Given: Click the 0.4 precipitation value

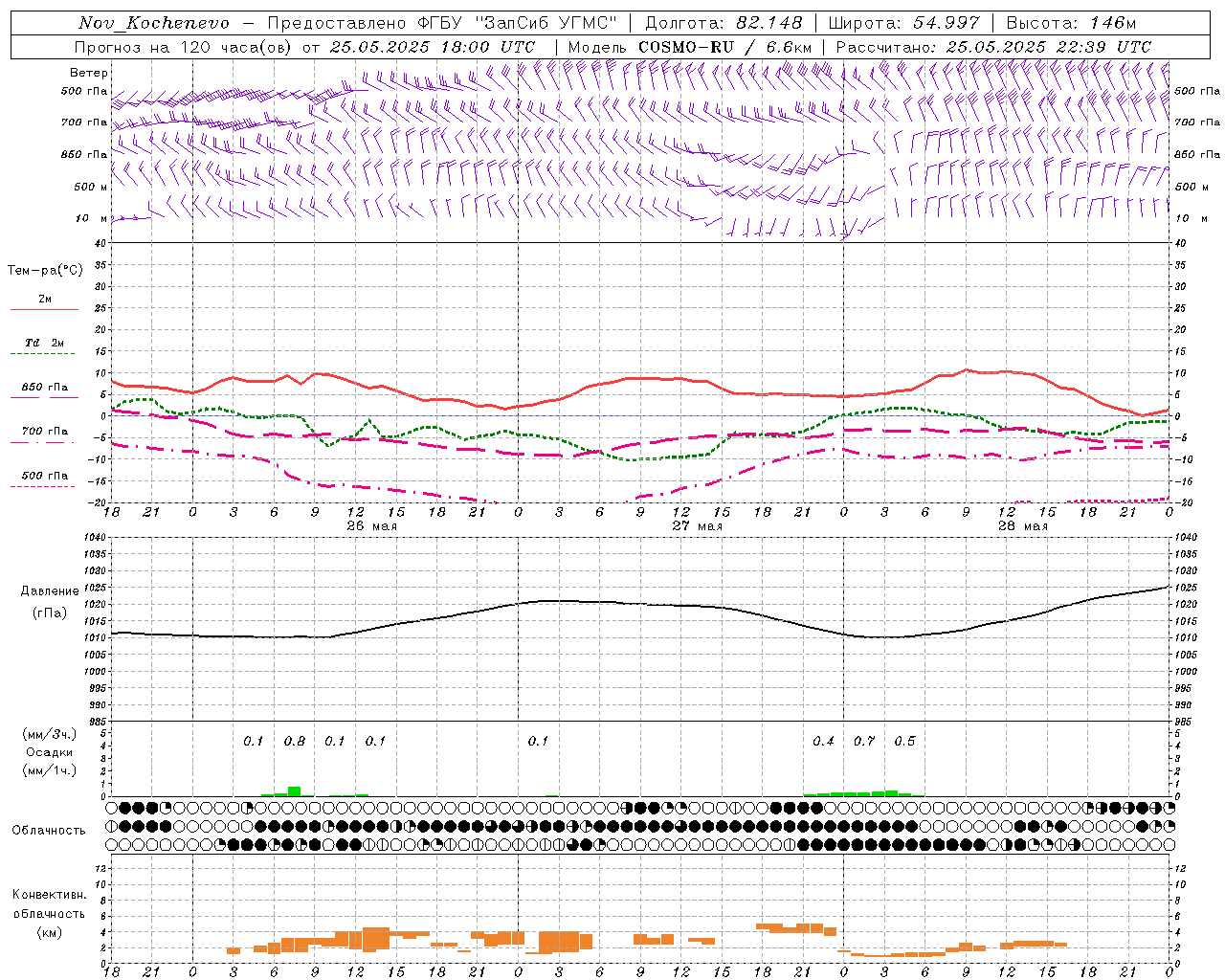Looking at the screenshot, I should (x=823, y=741).
